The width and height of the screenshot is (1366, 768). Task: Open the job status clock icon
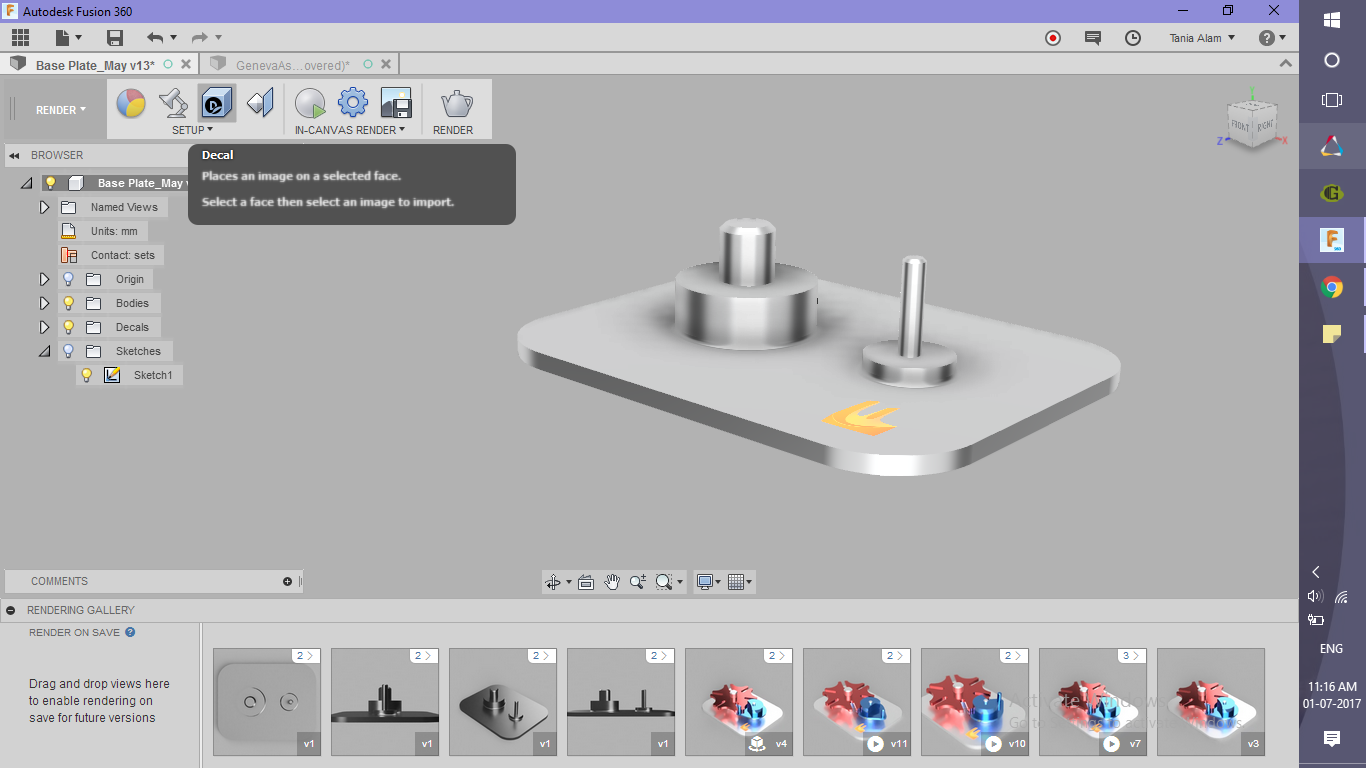pos(1133,38)
